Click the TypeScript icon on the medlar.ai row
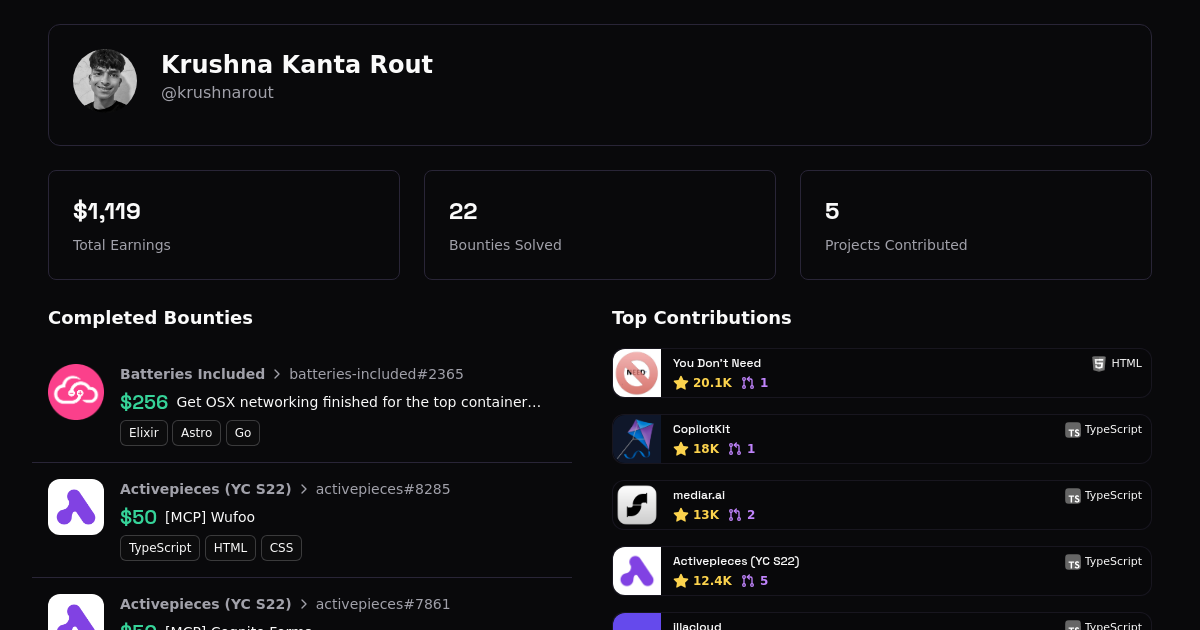 pos(1073,496)
